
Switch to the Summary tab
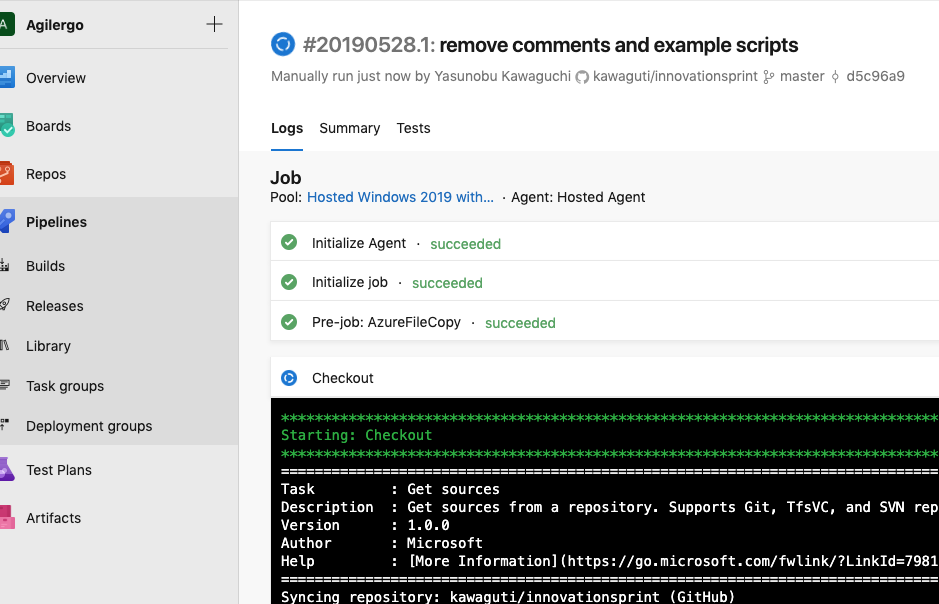350,128
